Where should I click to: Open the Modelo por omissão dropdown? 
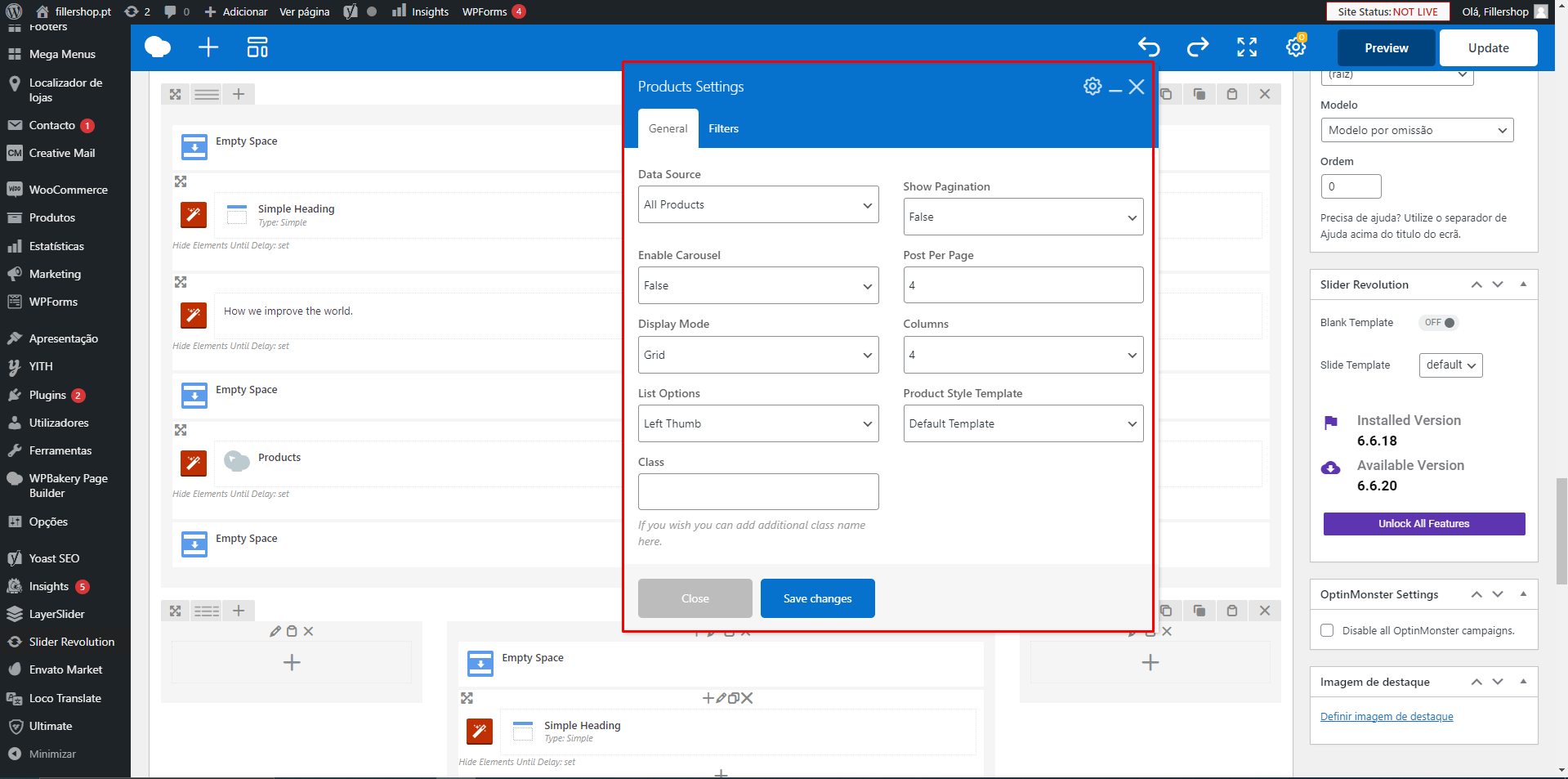click(1417, 130)
